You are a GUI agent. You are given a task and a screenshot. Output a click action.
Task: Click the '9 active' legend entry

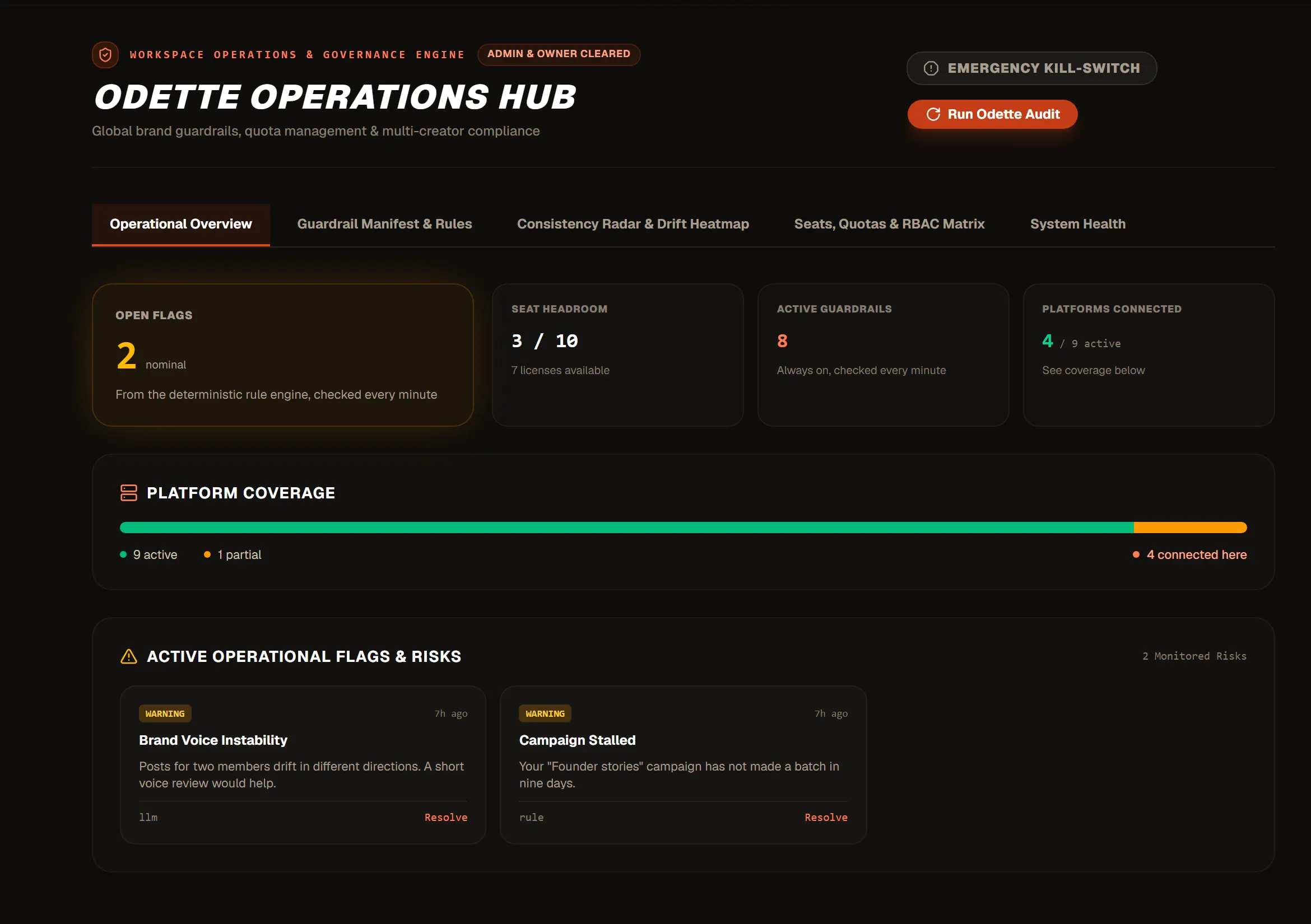coord(148,555)
